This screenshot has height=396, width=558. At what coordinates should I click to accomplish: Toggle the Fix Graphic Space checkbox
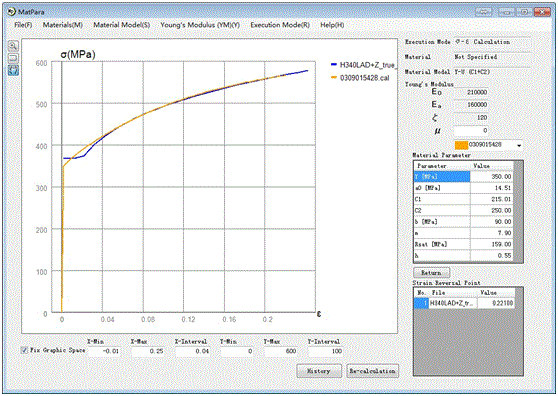[24, 350]
